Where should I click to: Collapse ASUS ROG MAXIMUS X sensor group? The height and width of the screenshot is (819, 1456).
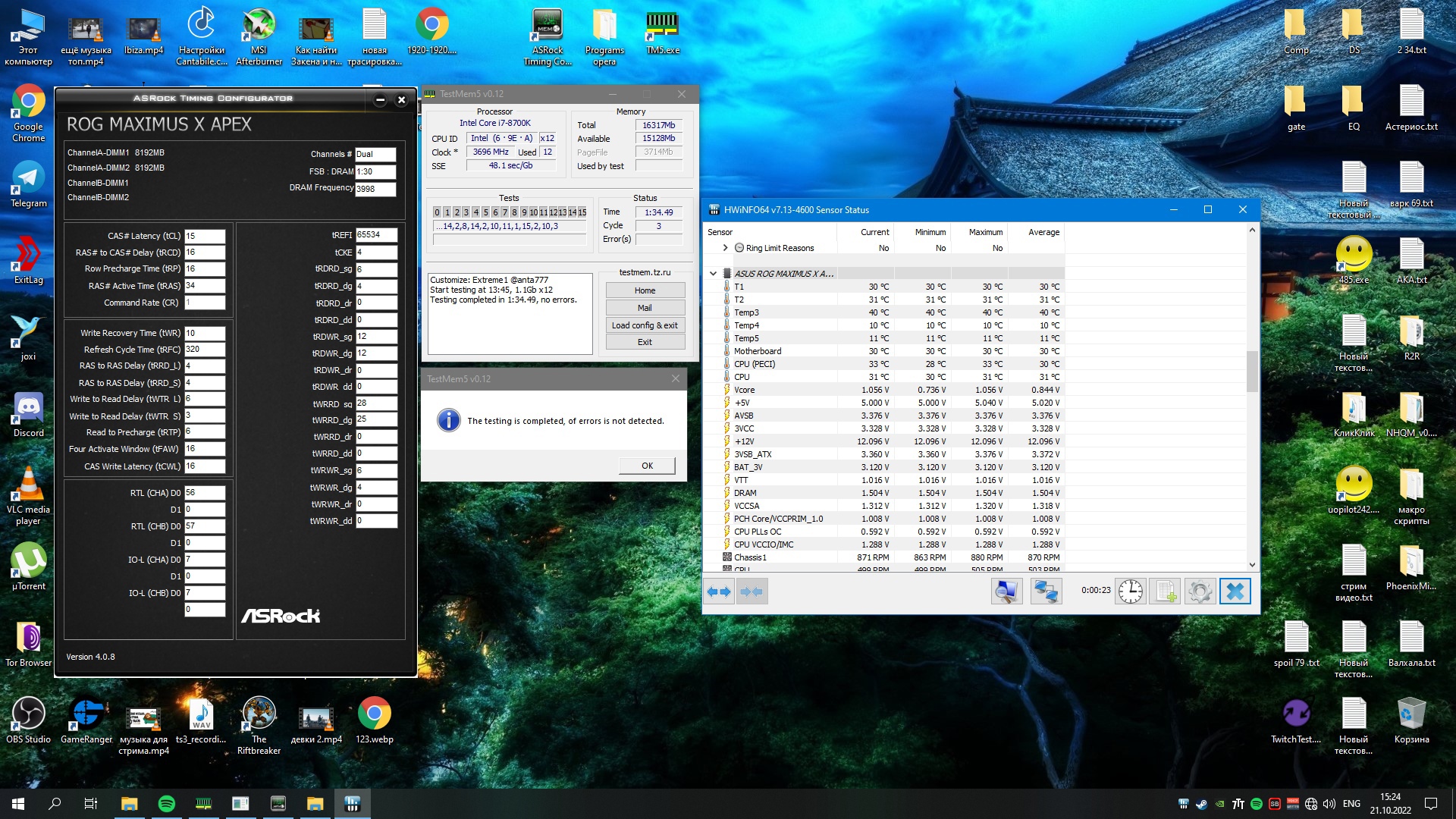click(x=713, y=274)
